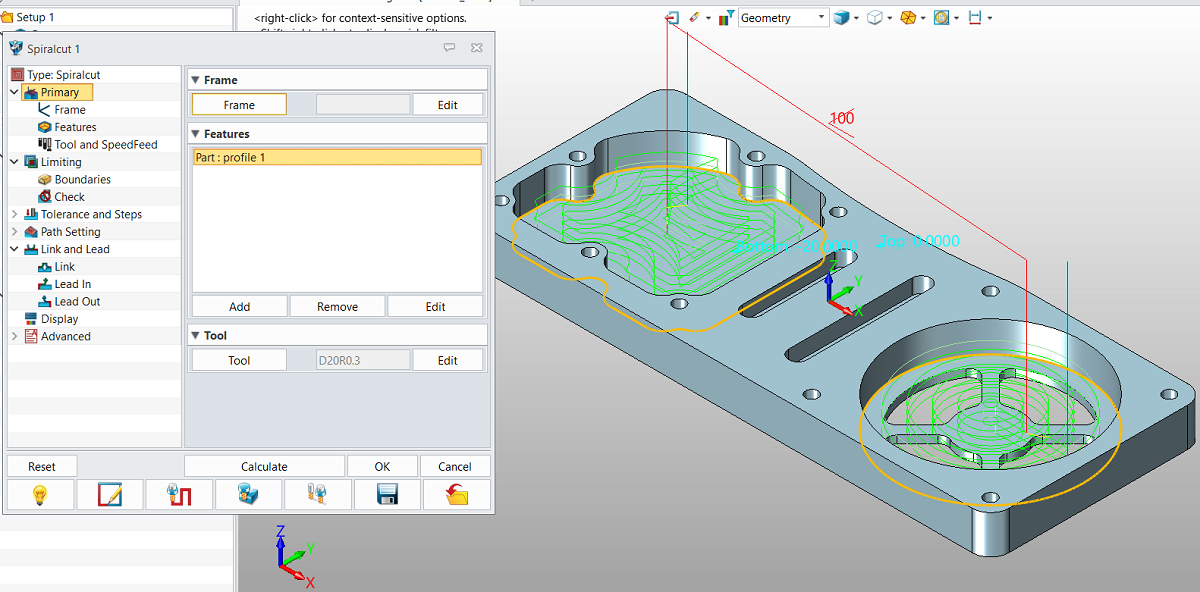
Task: Expand the Advanced tree node
Action: (14, 337)
